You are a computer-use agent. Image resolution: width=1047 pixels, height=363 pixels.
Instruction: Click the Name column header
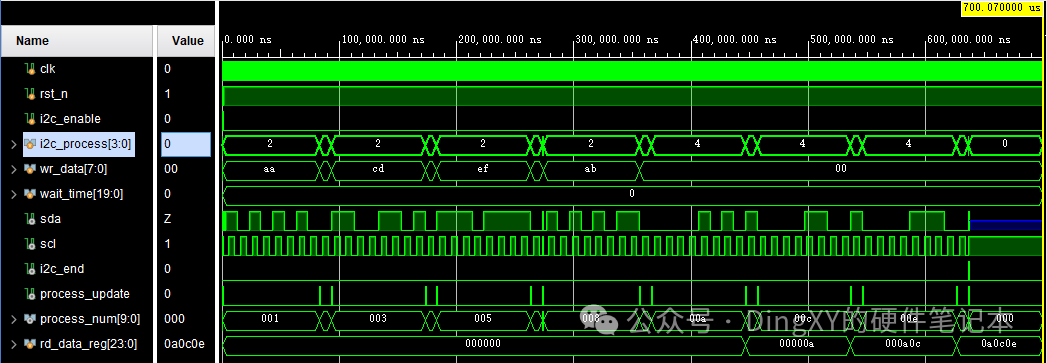(77, 41)
